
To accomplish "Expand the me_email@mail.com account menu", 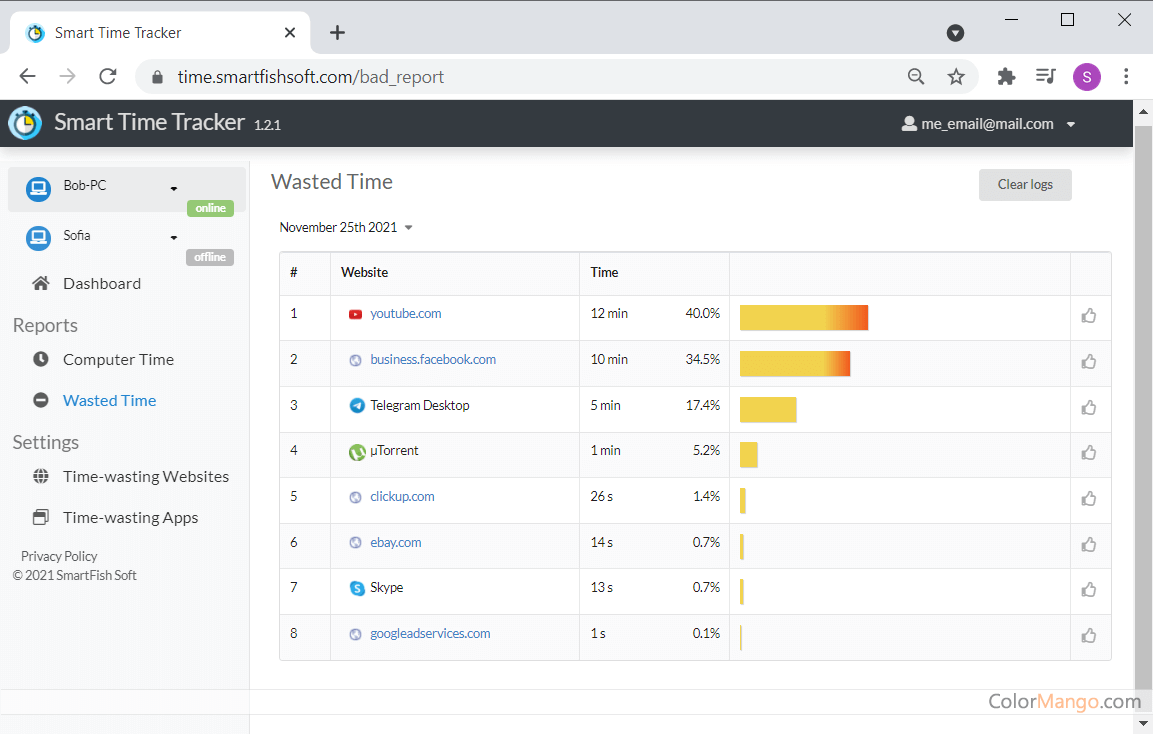I will (x=988, y=124).
